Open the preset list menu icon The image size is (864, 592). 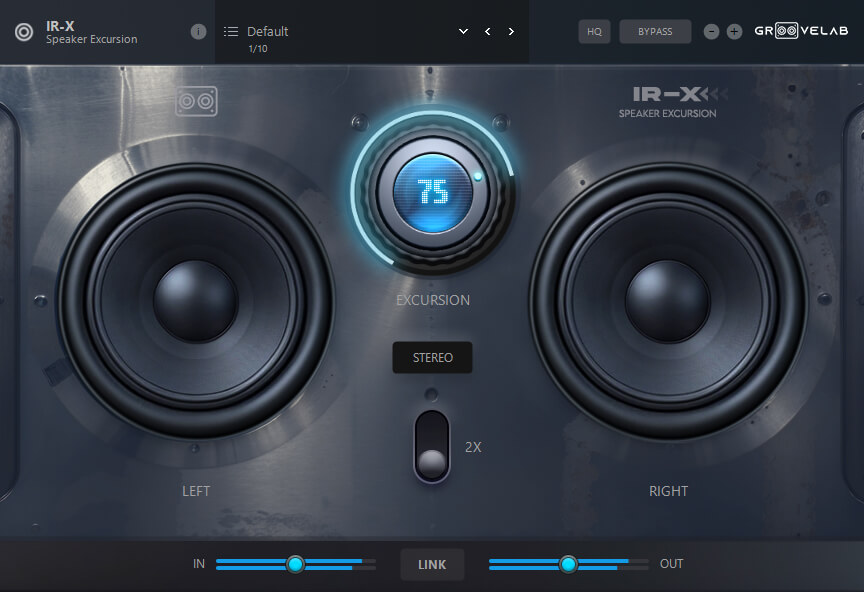click(x=231, y=32)
